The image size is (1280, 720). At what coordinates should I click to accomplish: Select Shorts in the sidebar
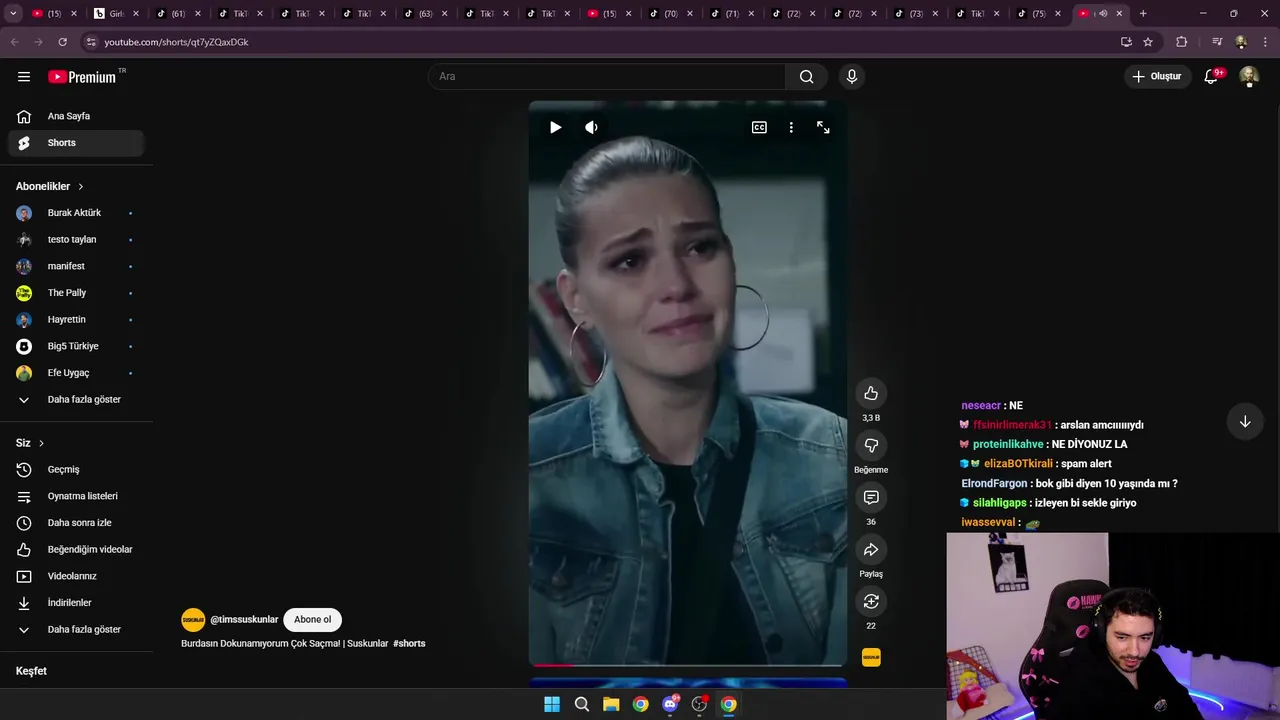(76, 143)
